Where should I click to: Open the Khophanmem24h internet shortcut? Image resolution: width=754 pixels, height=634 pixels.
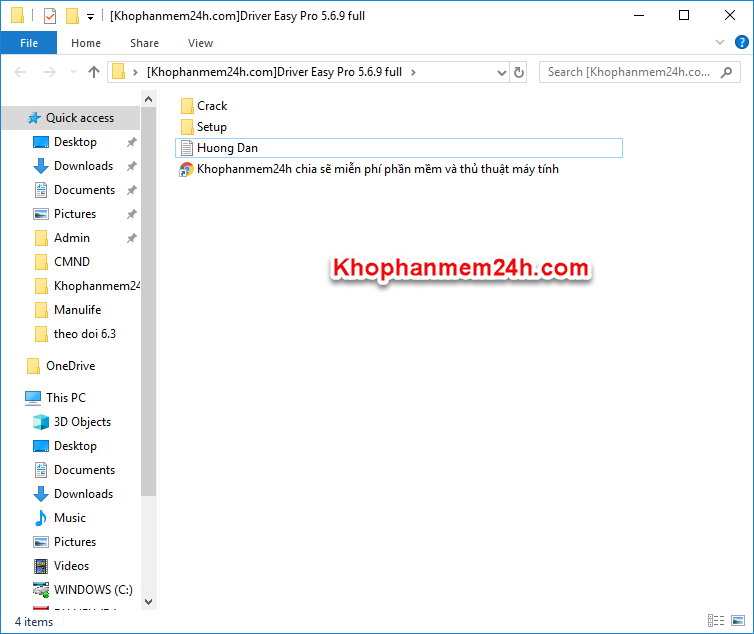pos(377,169)
